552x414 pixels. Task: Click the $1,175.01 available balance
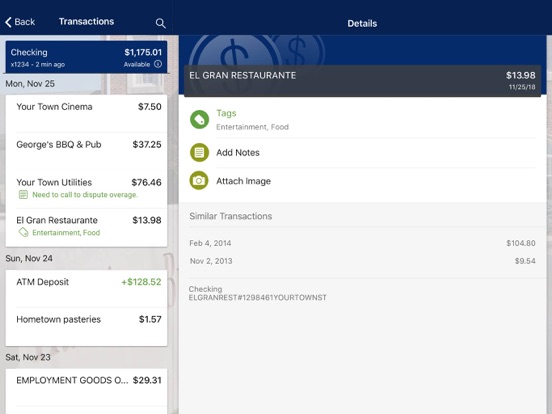pos(143,52)
